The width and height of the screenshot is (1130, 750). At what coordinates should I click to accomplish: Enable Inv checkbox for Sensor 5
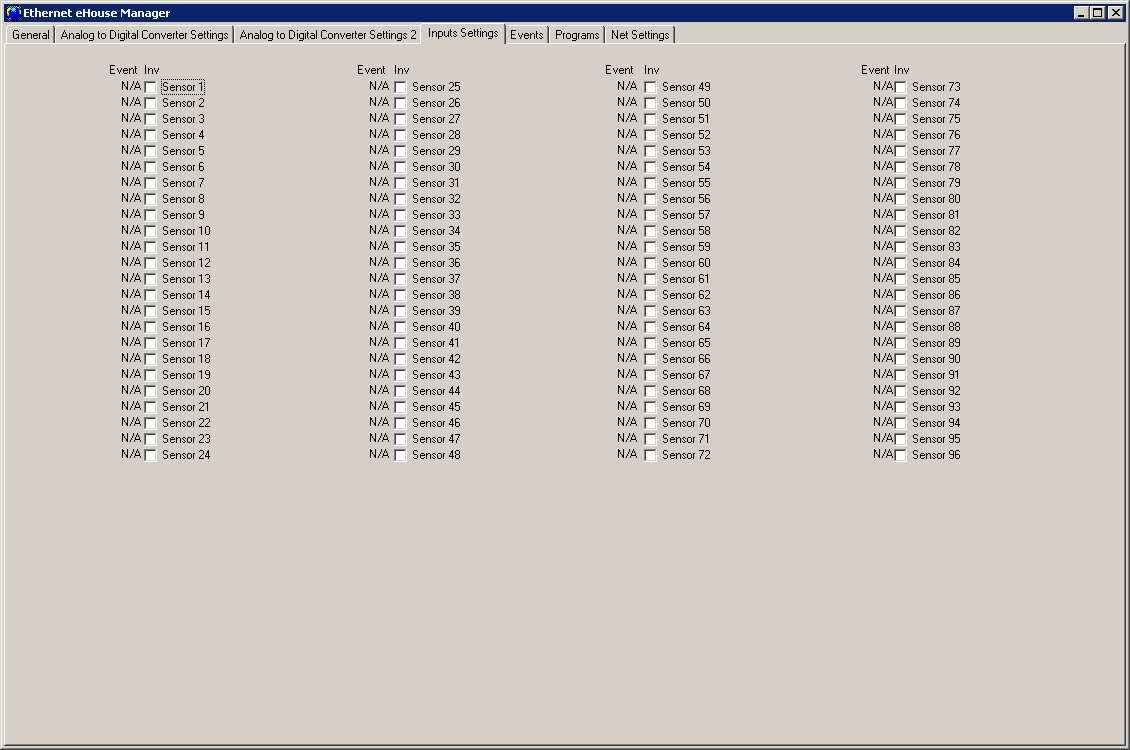(150, 151)
